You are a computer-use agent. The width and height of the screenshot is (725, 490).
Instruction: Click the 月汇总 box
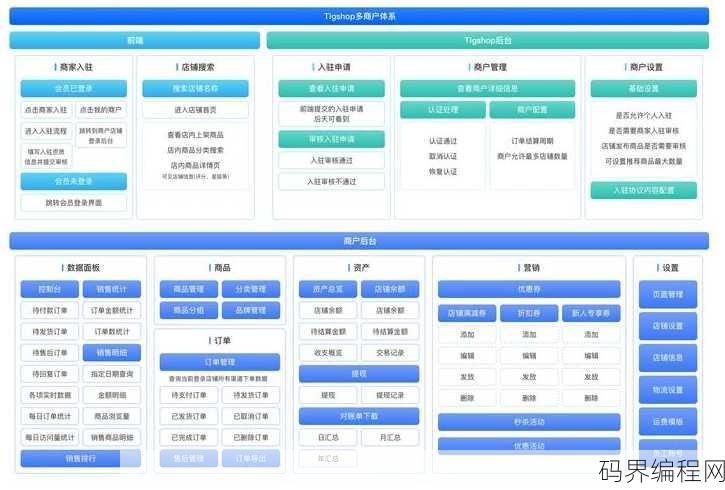pyautogui.click(x=390, y=437)
